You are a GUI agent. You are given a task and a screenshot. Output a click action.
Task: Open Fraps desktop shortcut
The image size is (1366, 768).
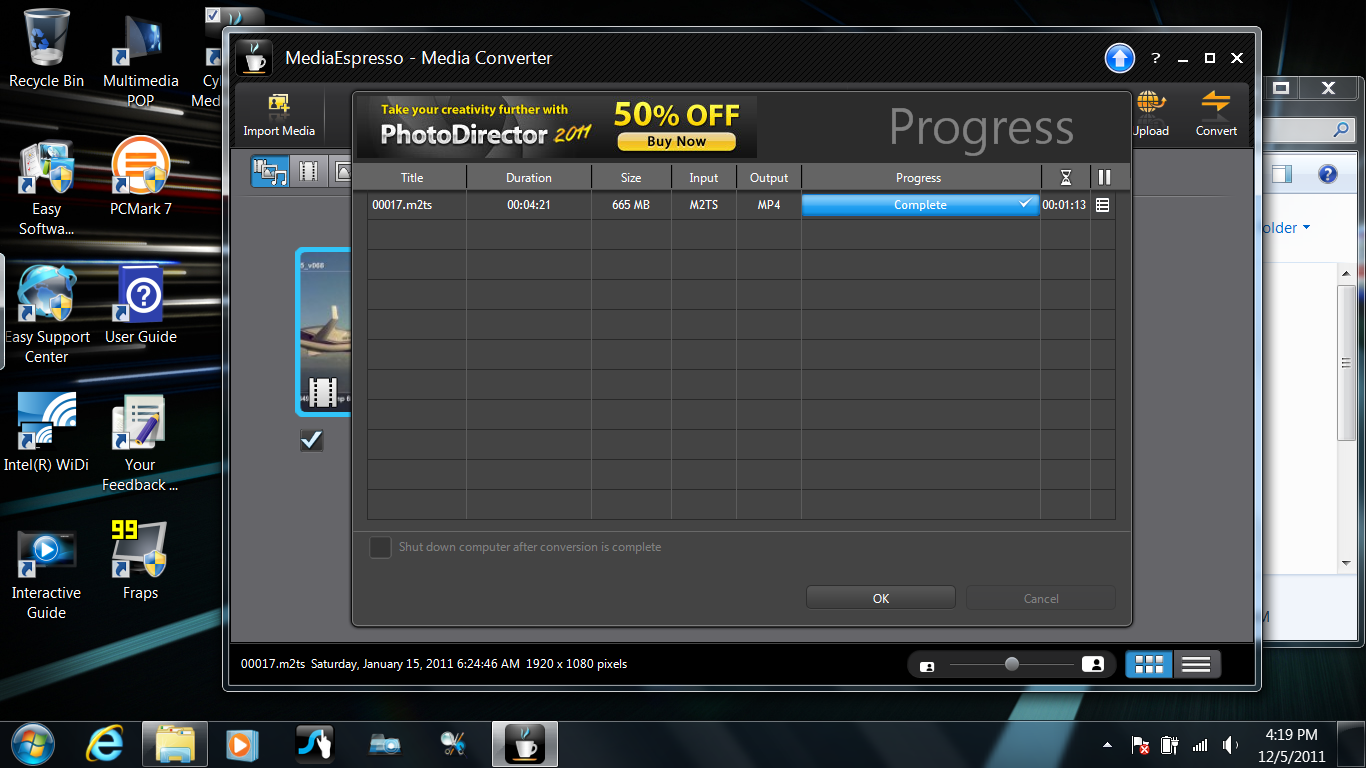pyautogui.click(x=140, y=560)
